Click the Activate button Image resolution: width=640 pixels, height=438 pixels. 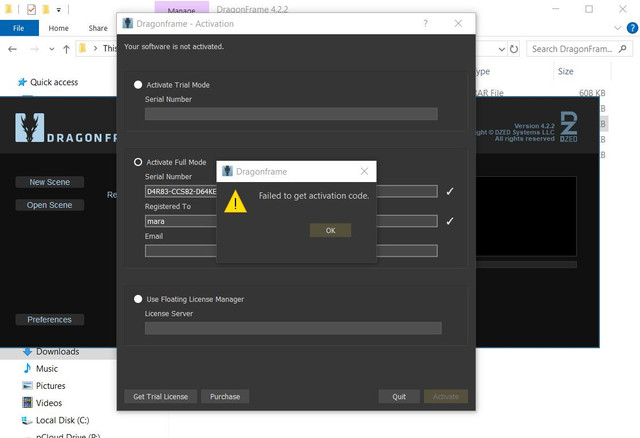tap(446, 396)
